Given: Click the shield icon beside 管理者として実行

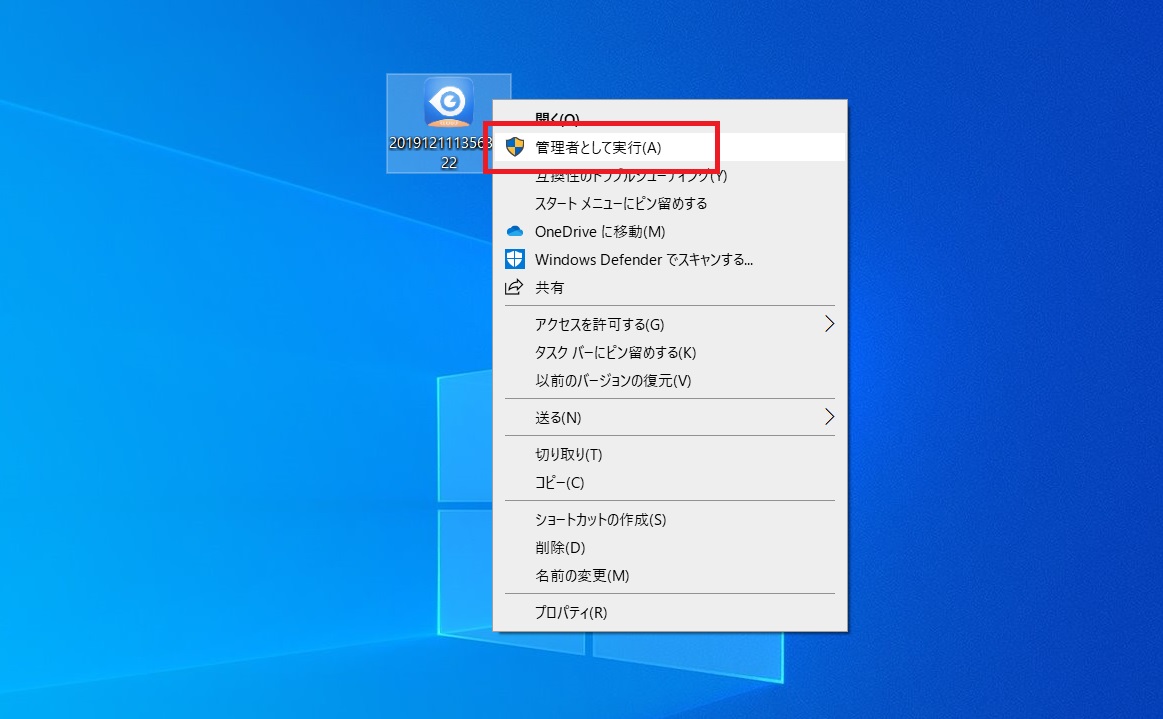Looking at the screenshot, I should pyautogui.click(x=515, y=147).
